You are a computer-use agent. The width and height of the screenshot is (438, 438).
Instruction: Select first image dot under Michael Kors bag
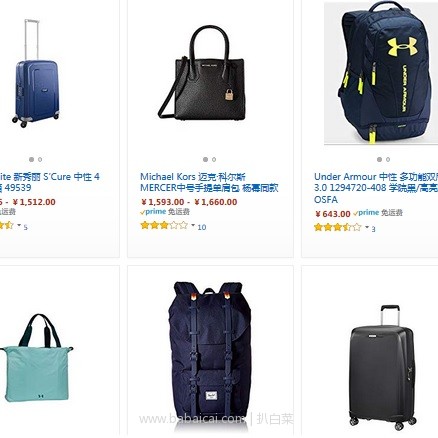(x=205, y=160)
